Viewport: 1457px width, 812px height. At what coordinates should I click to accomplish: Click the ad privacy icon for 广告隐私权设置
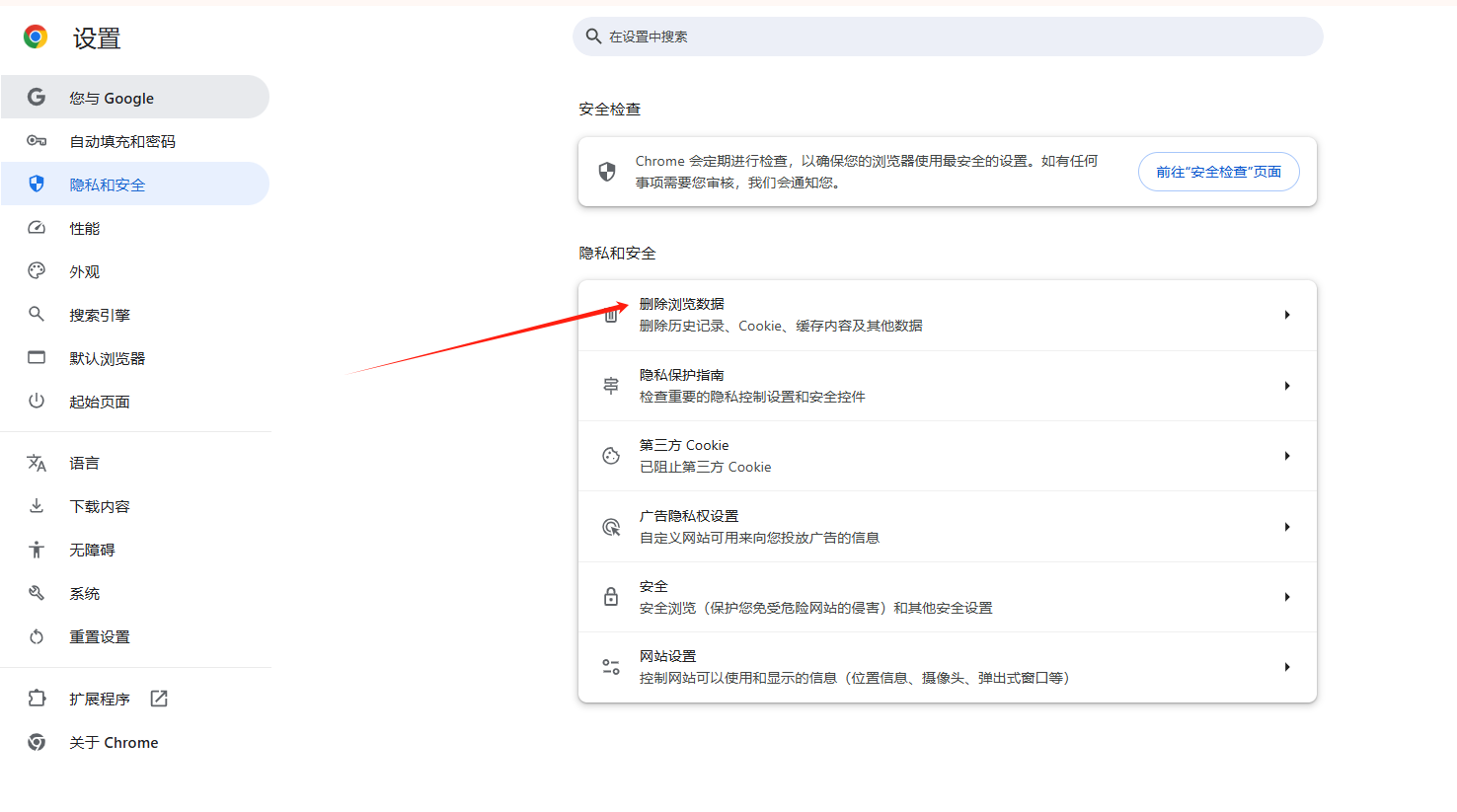pyautogui.click(x=611, y=527)
